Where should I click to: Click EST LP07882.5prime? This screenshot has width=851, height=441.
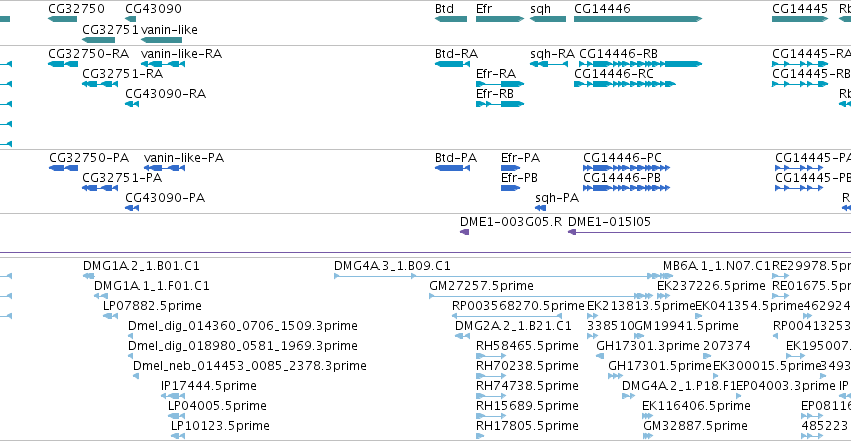point(110,316)
